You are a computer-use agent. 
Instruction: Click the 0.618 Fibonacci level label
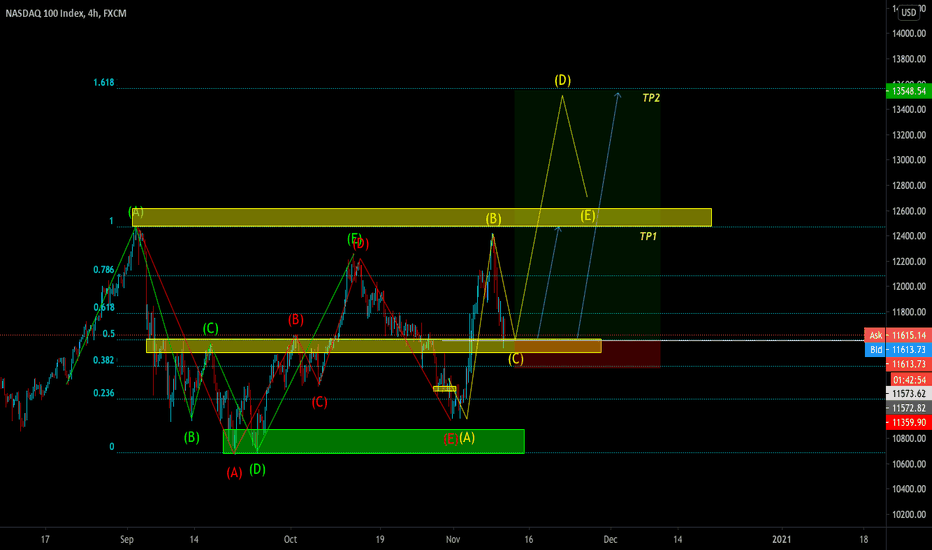103,307
